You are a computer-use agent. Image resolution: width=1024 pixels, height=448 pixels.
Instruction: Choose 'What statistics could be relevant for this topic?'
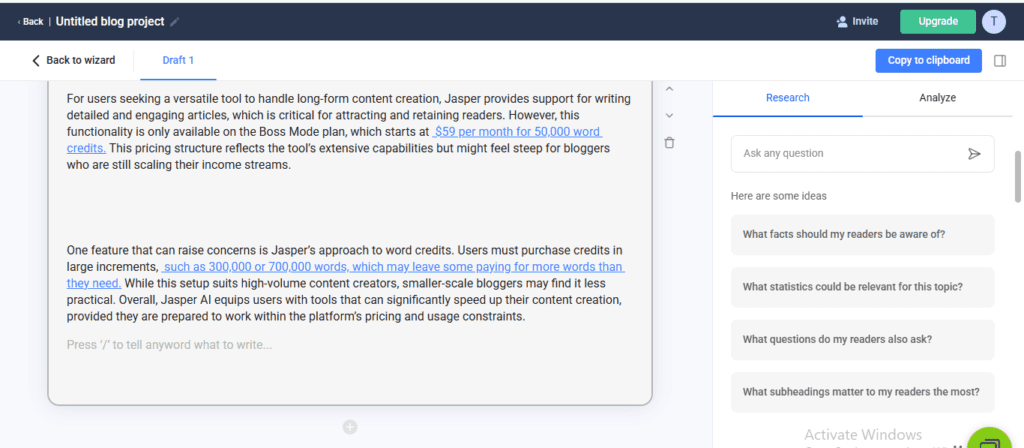click(863, 287)
